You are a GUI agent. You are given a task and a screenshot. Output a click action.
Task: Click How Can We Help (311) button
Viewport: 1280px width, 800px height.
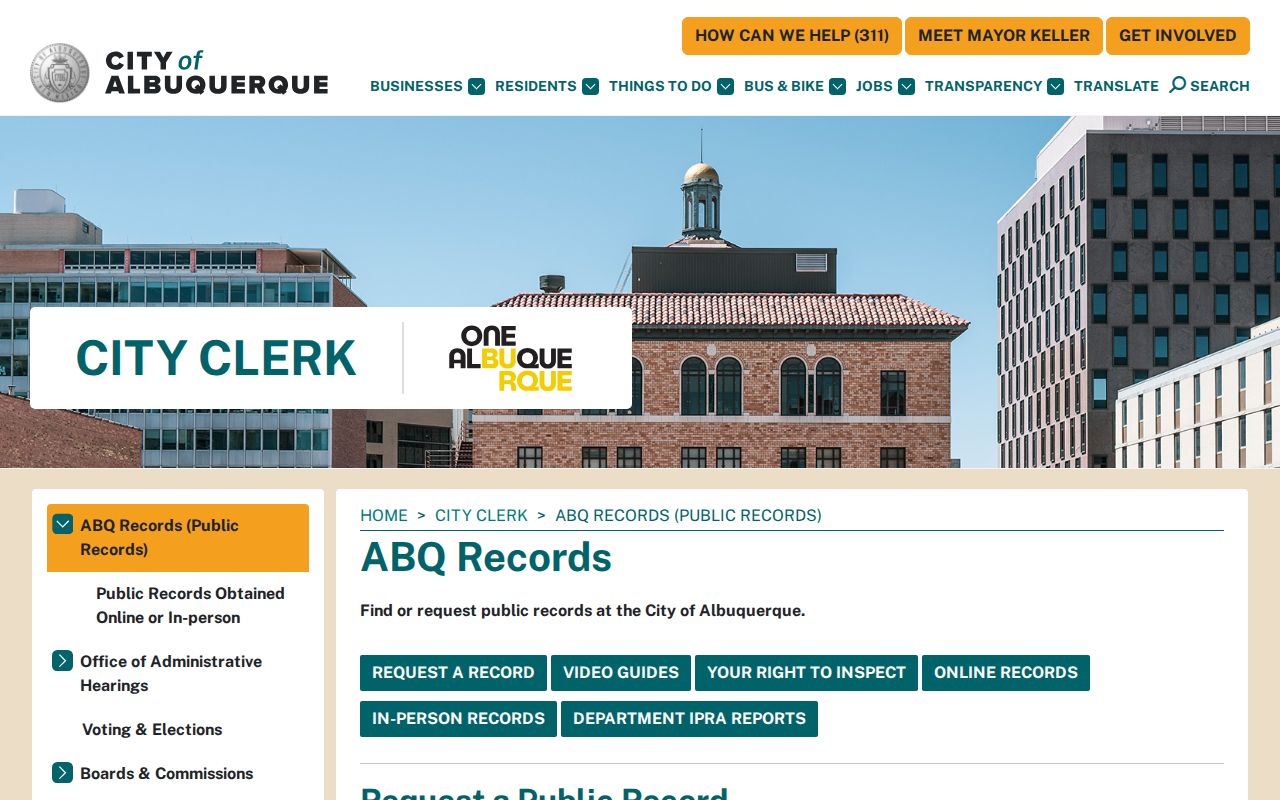pos(792,36)
